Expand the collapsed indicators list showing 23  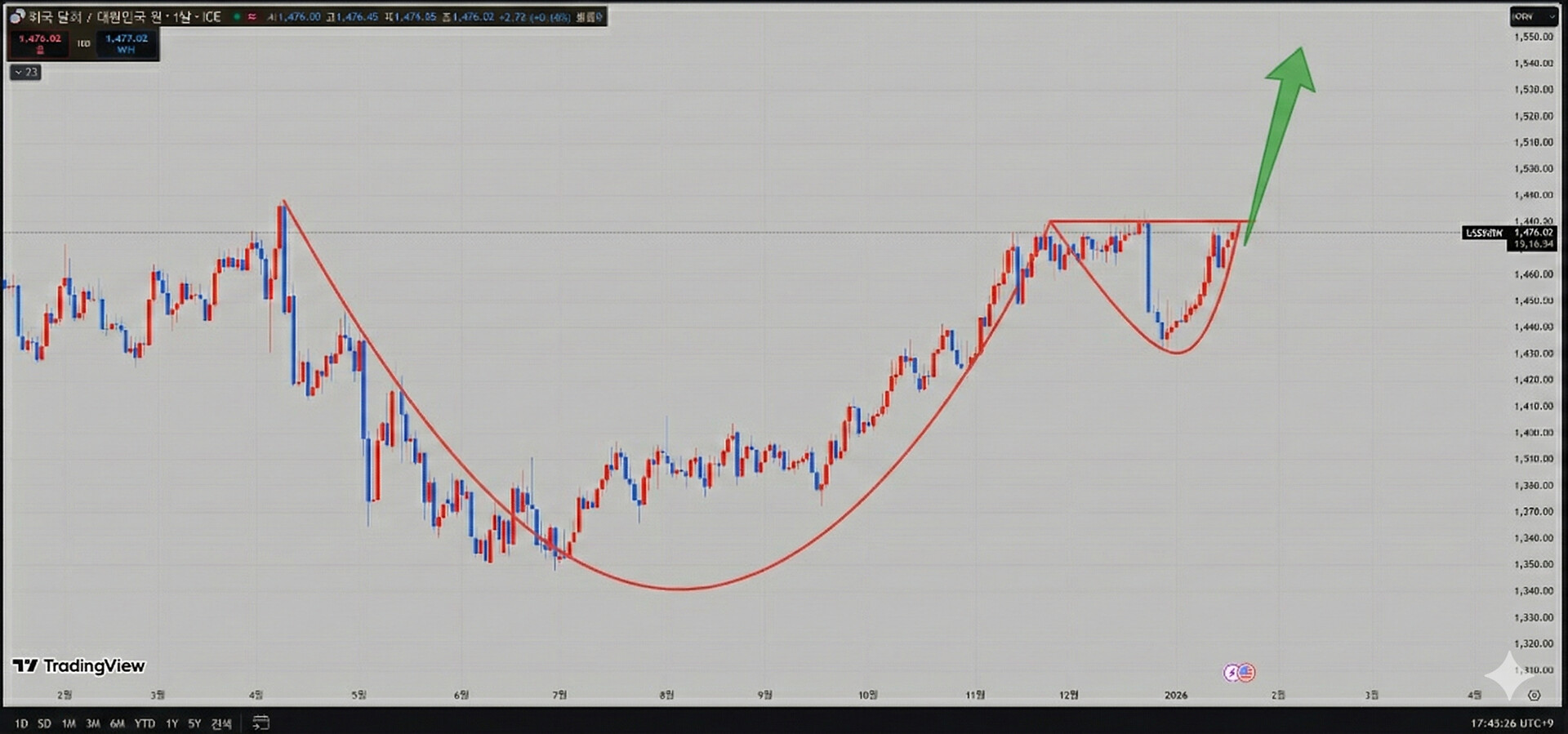[x=25, y=73]
